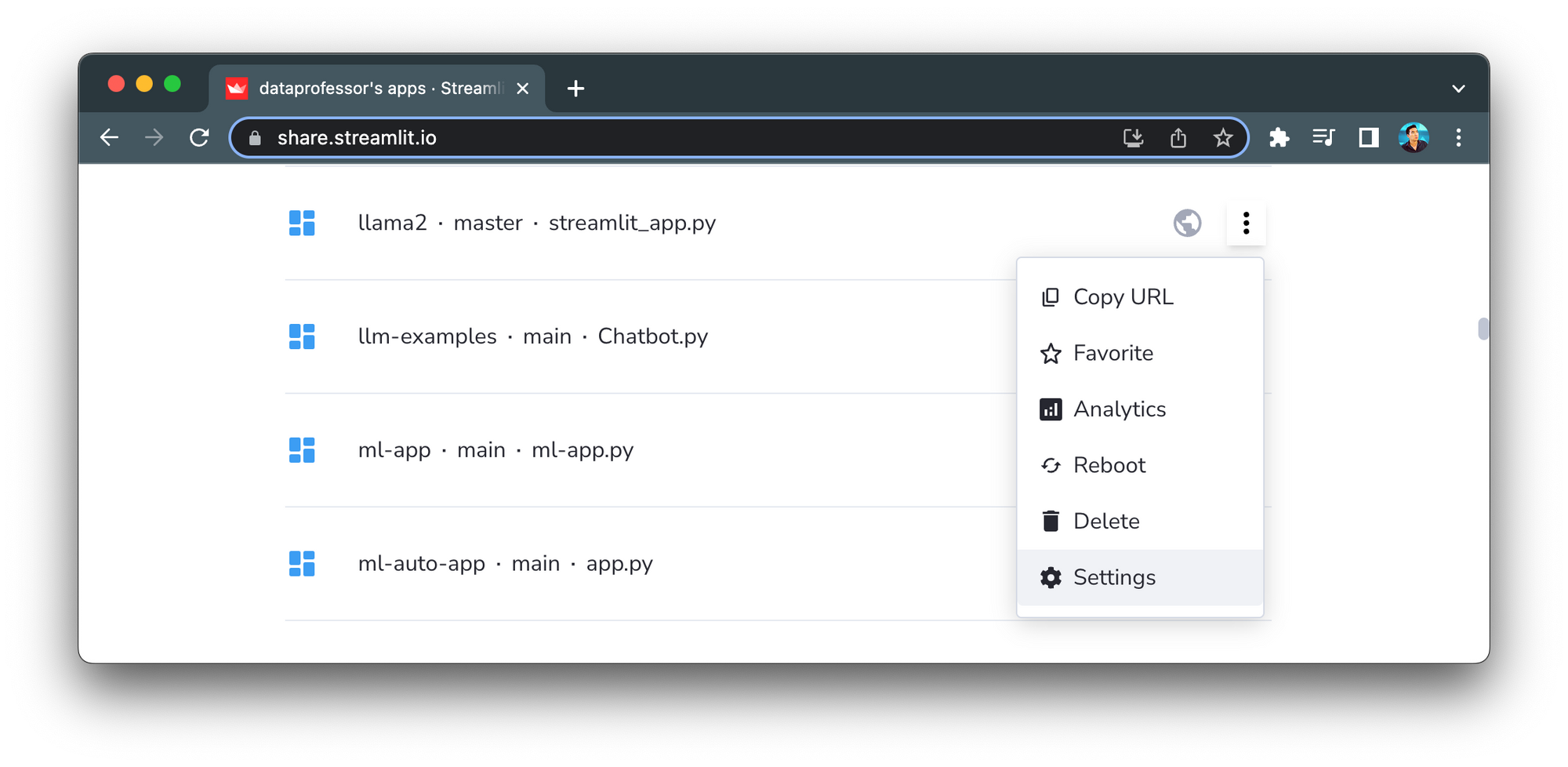Click the llama2 app dashboard icon
1568x767 pixels.
pyautogui.click(x=302, y=223)
